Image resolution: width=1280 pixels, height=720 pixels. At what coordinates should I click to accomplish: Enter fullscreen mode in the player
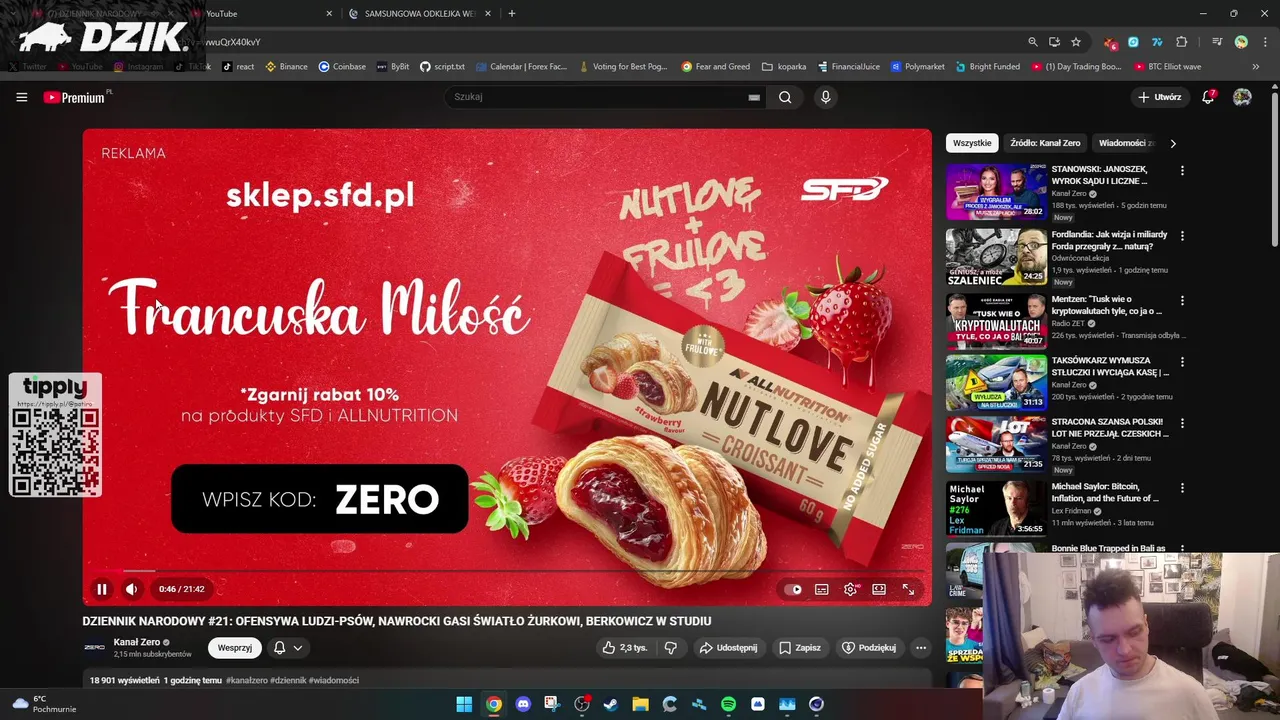908,589
